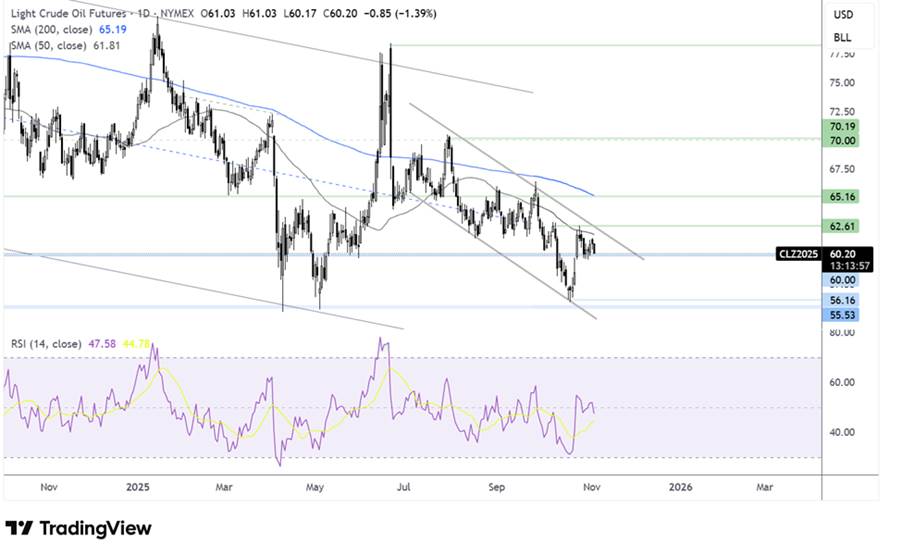Click the blue 55.53 price label
This screenshot has height=556, width=902.
click(840, 315)
